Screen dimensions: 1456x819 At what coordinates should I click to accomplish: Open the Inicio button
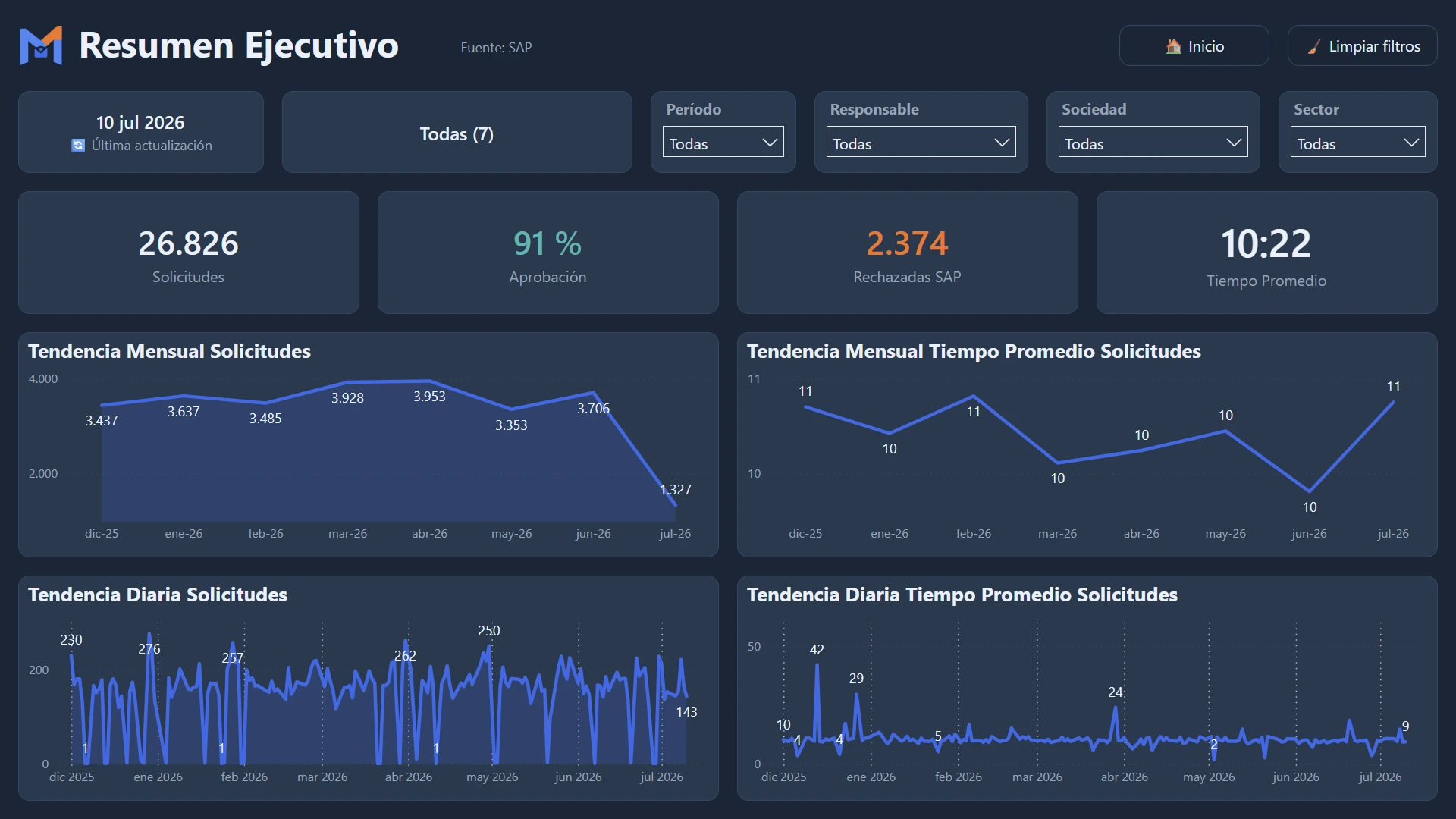click(1194, 46)
